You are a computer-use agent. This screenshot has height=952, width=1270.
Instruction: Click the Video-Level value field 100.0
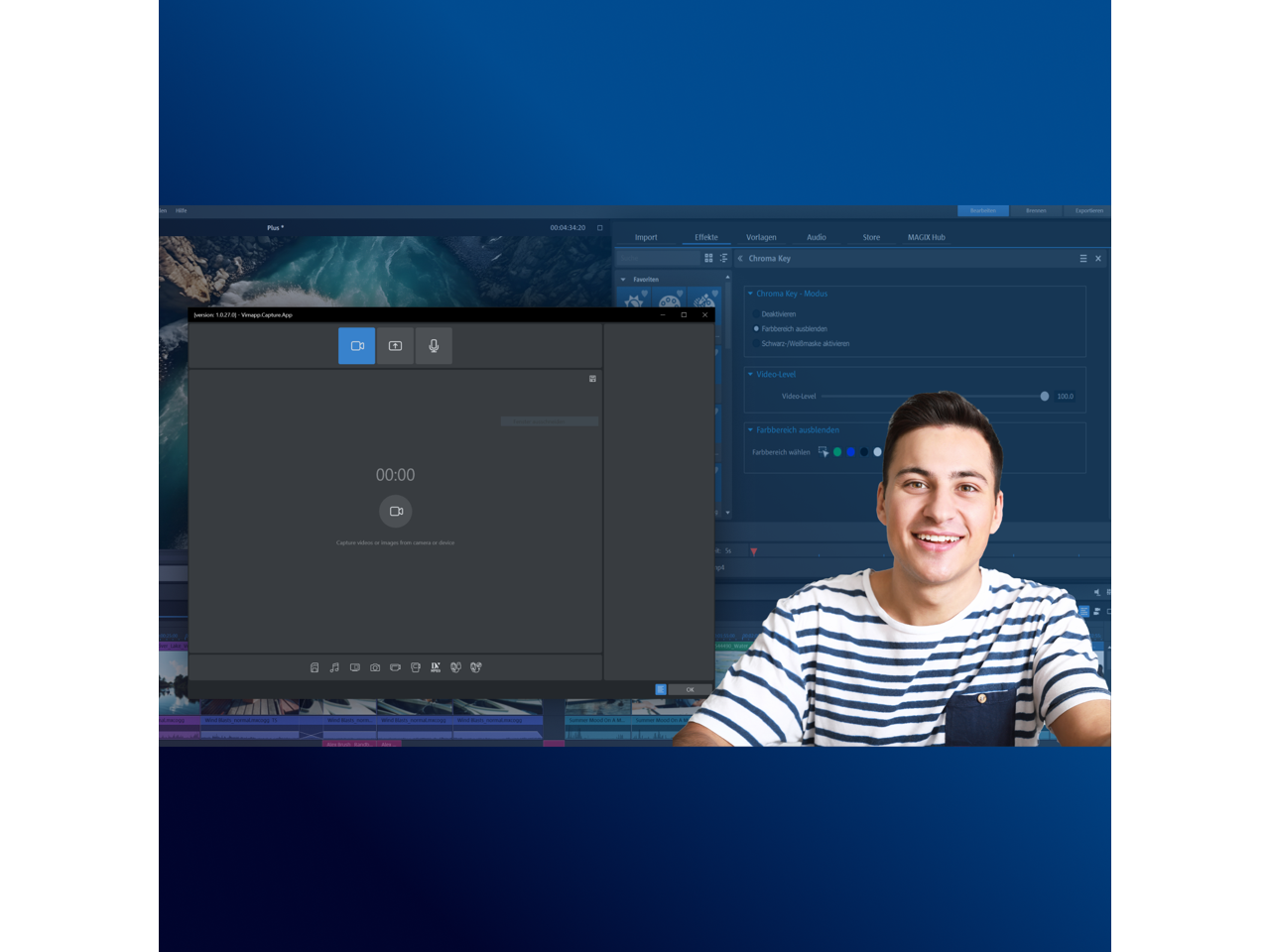pos(1066,397)
